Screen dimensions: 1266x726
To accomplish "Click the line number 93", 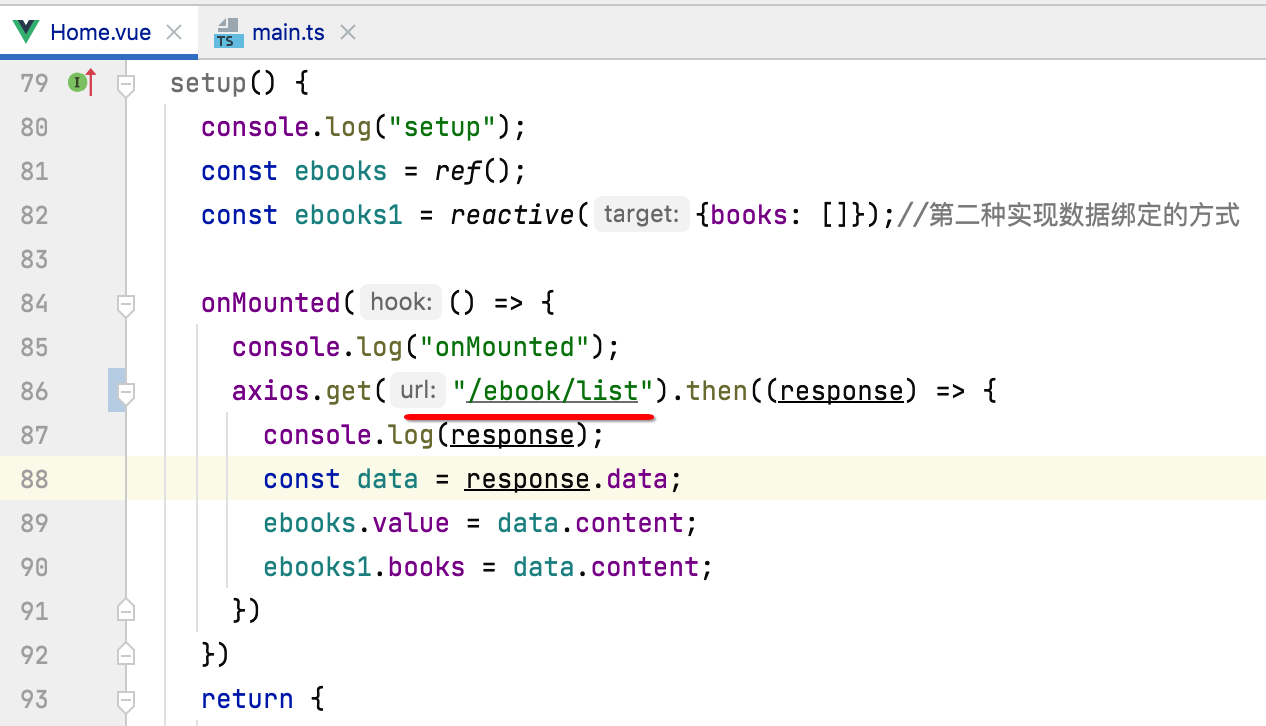I will (x=34, y=699).
